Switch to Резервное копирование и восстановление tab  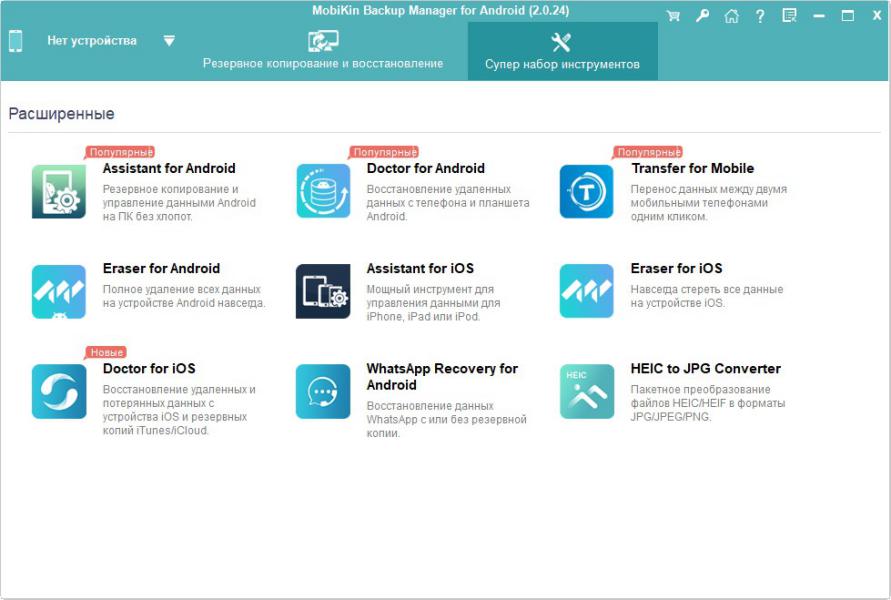click(323, 51)
